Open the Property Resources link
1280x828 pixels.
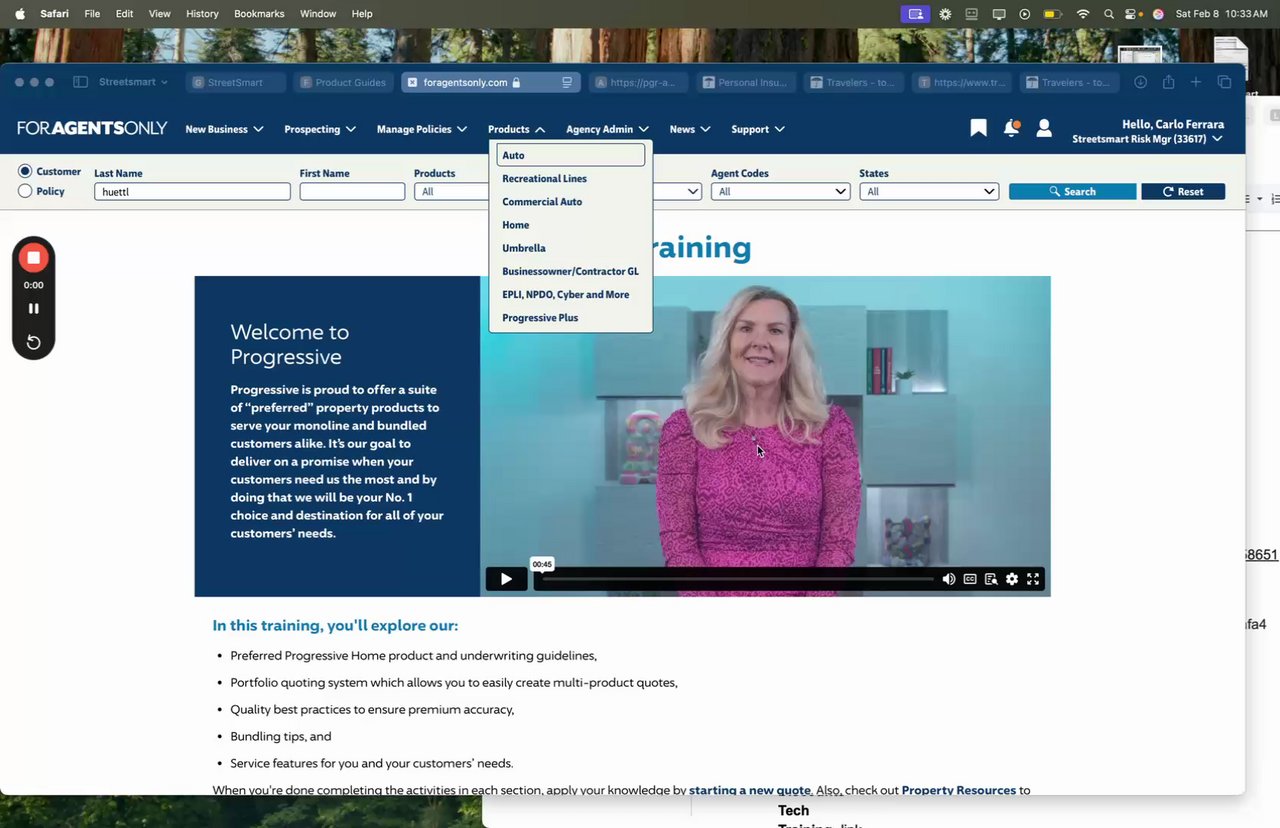[959, 790]
